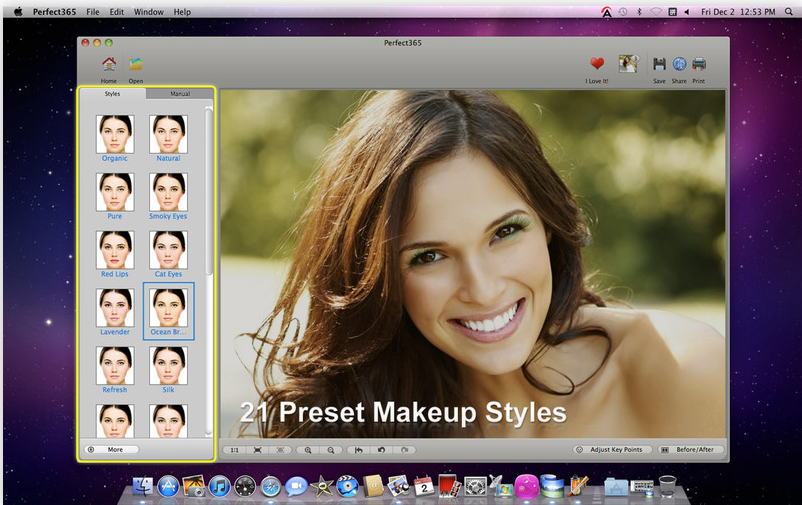Click the woman's portrait in the preview

pyautogui.click(x=473, y=264)
